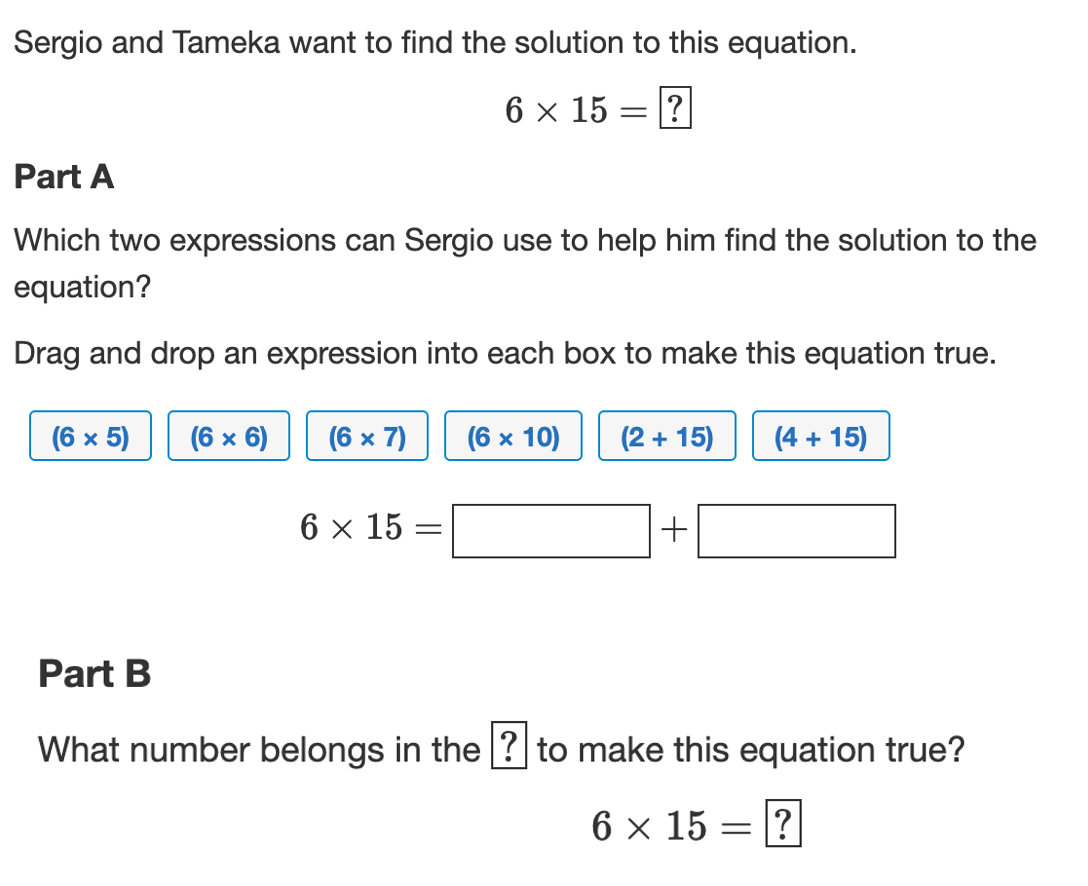The image size is (1088, 886).
Task: Choose the (6 × 10) expression tile
Action: (x=513, y=436)
